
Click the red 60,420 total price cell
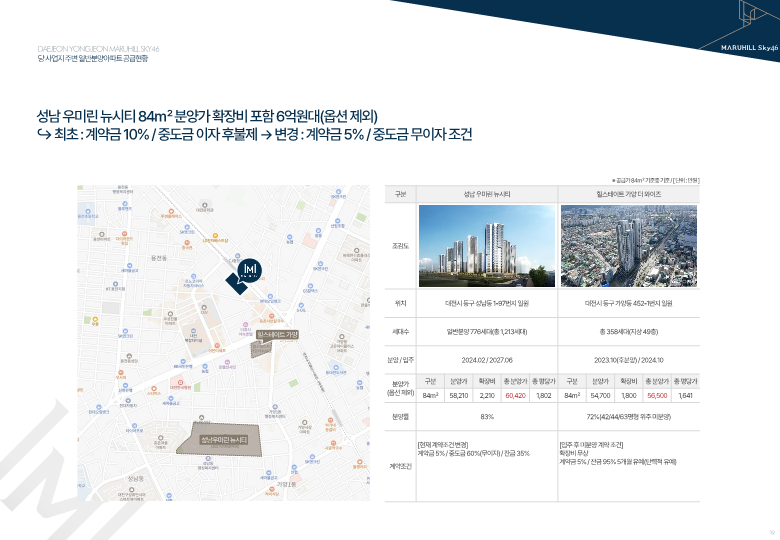pos(515,395)
